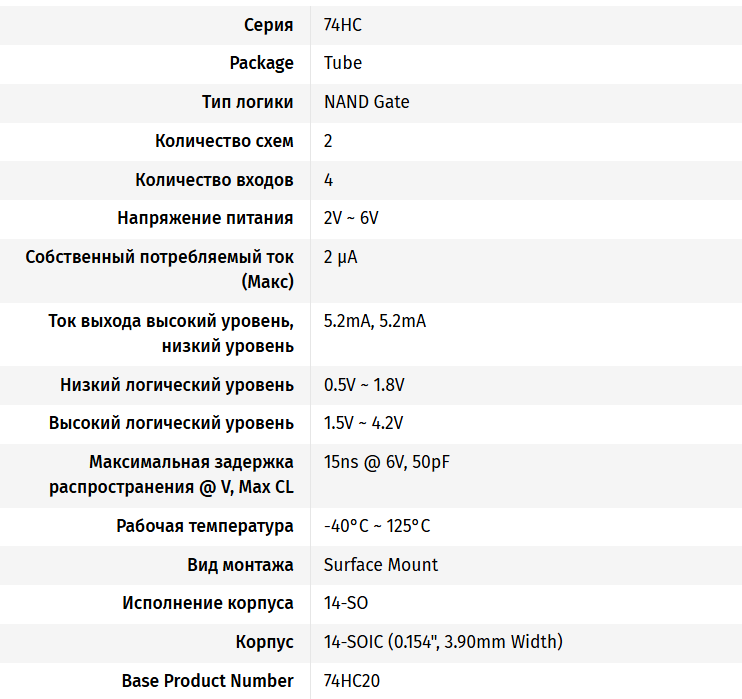
Task: Click the "Серия" row label
Action: [x=268, y=25]
